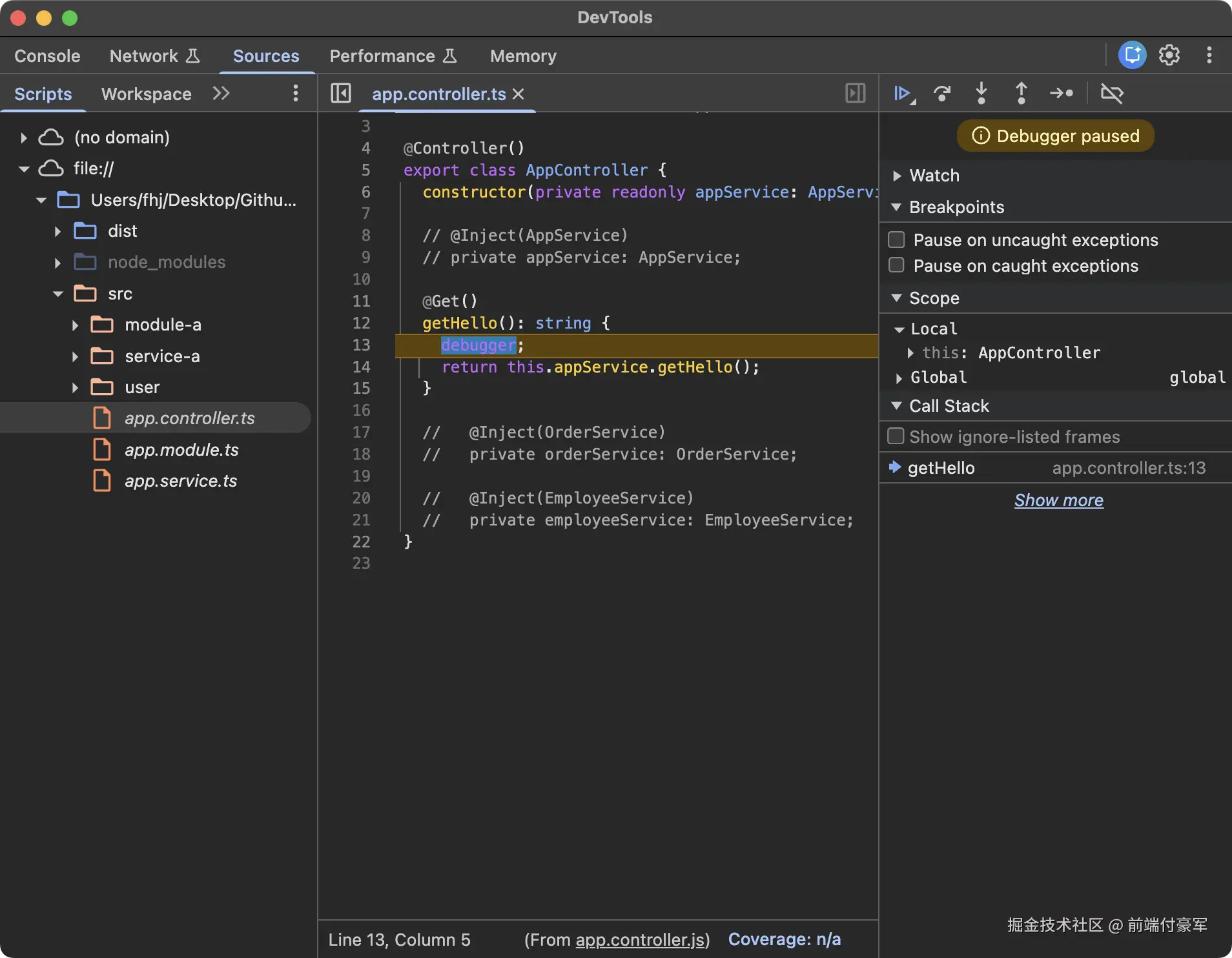The image size is (1232, 958).
Task: Resume script execution with the play icon
Action: 903,94
